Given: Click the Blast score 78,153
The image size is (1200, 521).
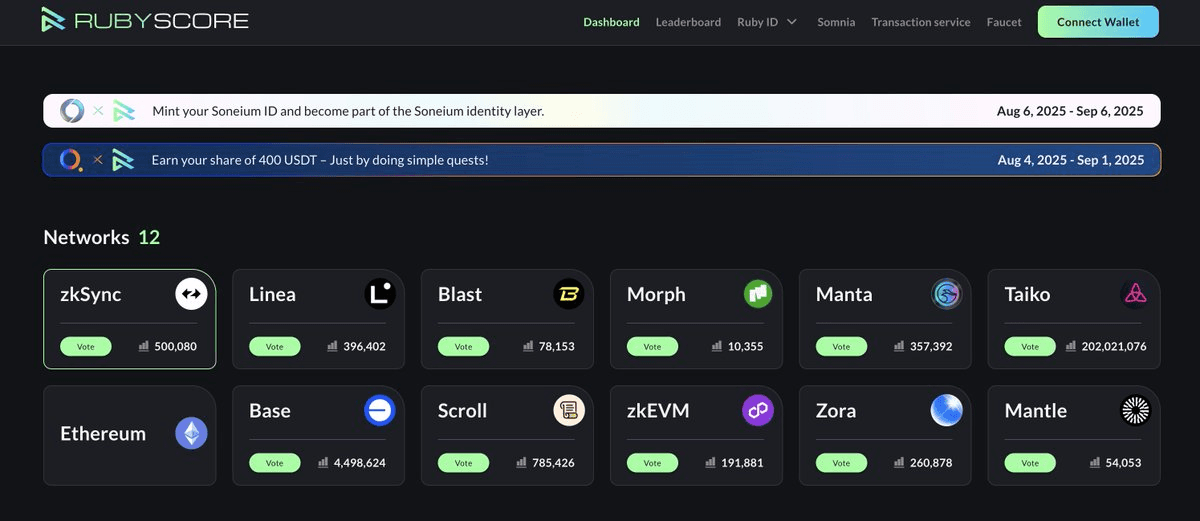Looking at the screenshot, I should (555, 346).
